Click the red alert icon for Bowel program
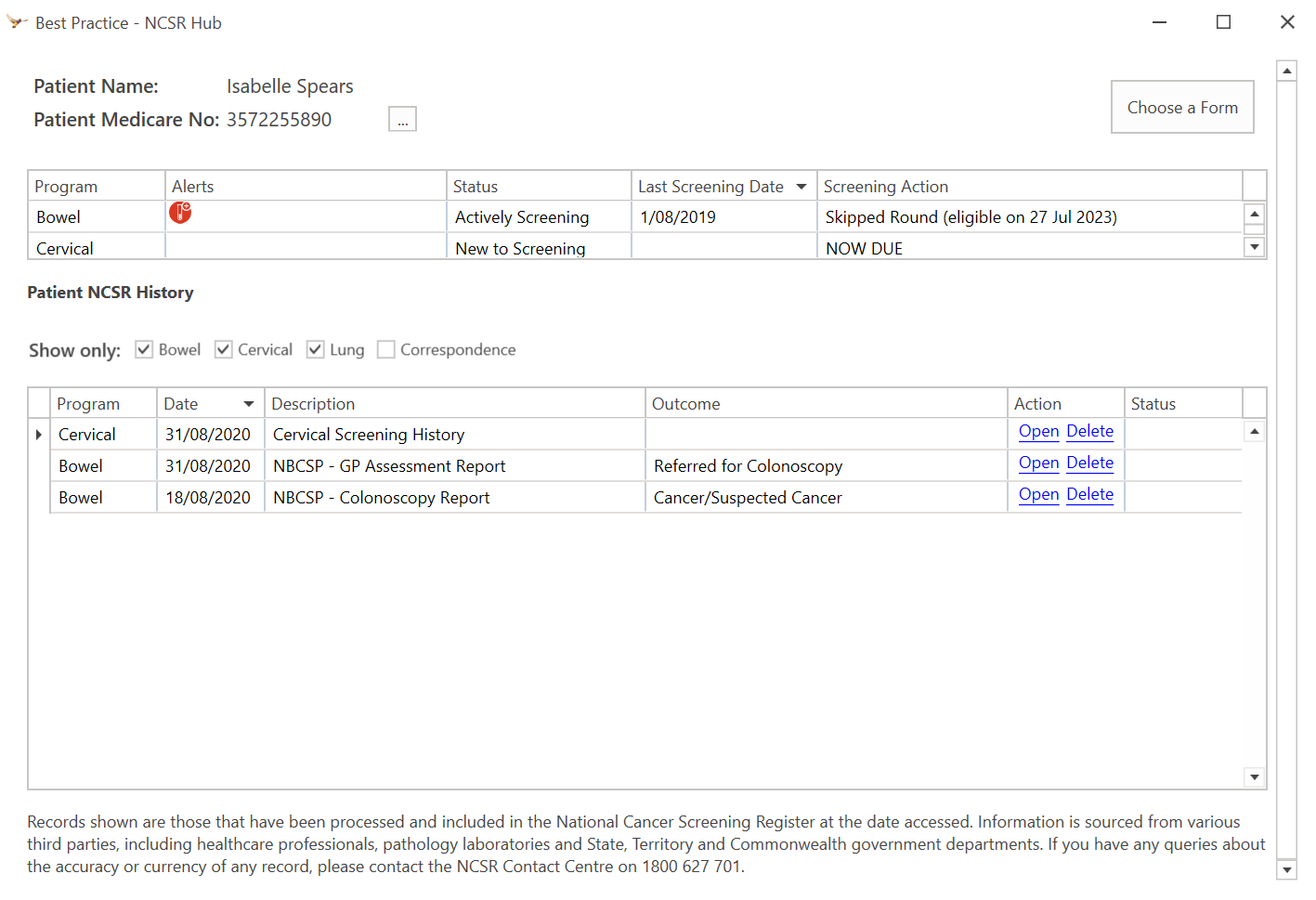 pyautogui.click(x=180, y=214)
